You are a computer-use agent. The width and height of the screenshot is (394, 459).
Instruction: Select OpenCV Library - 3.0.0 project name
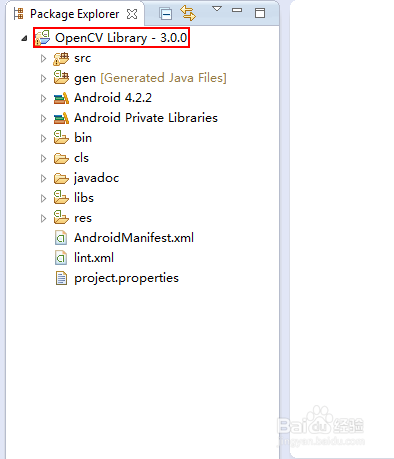click(121, 38)
